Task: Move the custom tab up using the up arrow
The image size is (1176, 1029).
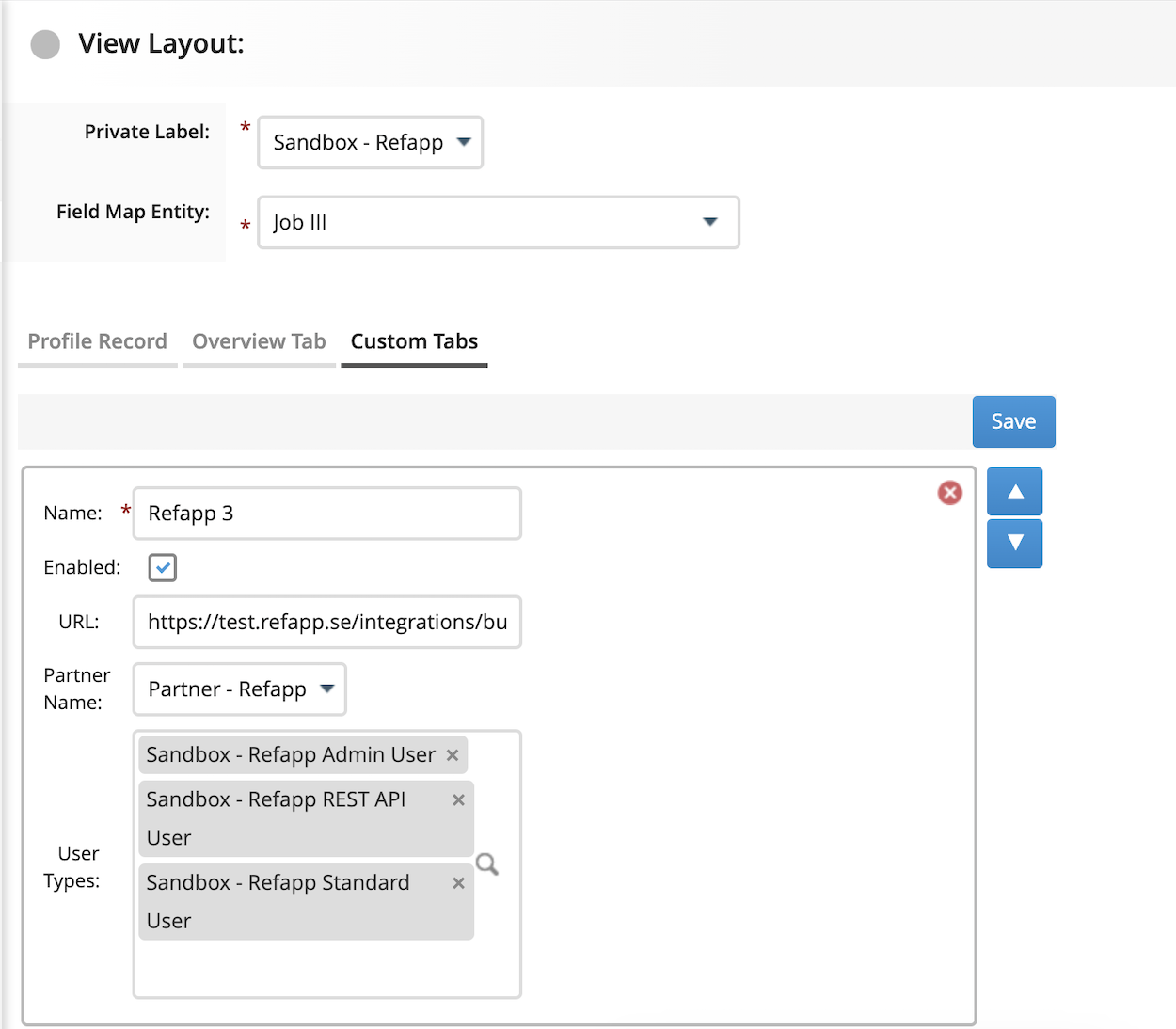Action: pyautogui.click(x=1014, y=491)
